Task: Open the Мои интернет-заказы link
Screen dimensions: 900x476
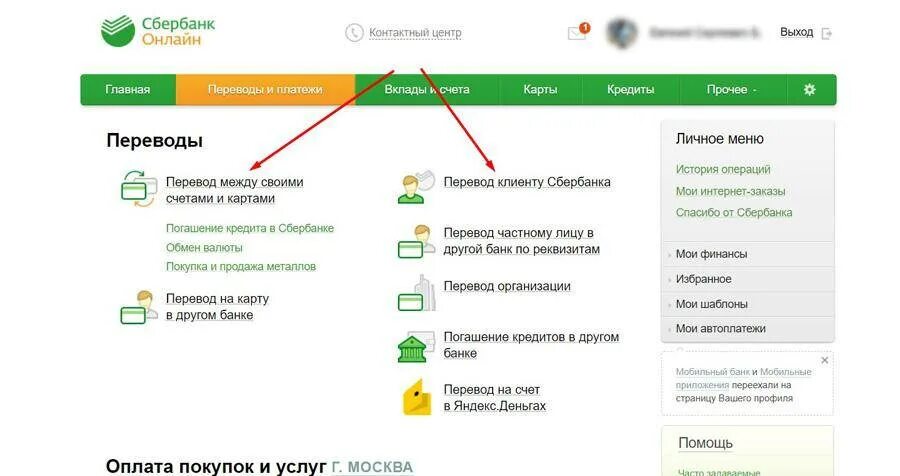Action: point(730,191)
